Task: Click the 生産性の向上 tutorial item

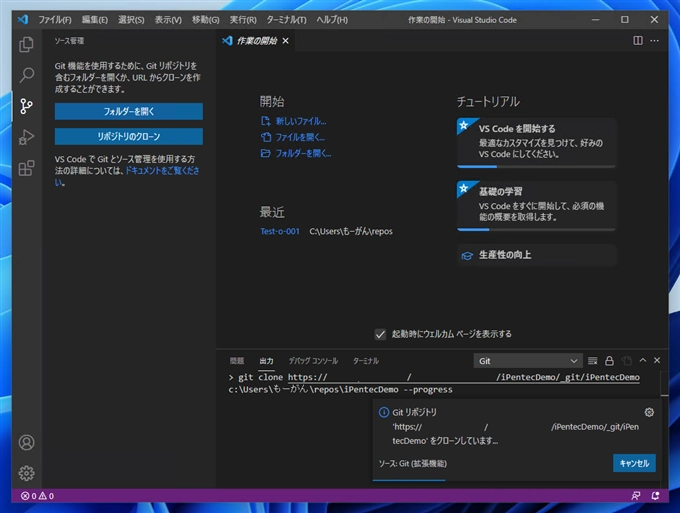Action: pyautogui.click(x=536, y=255)
